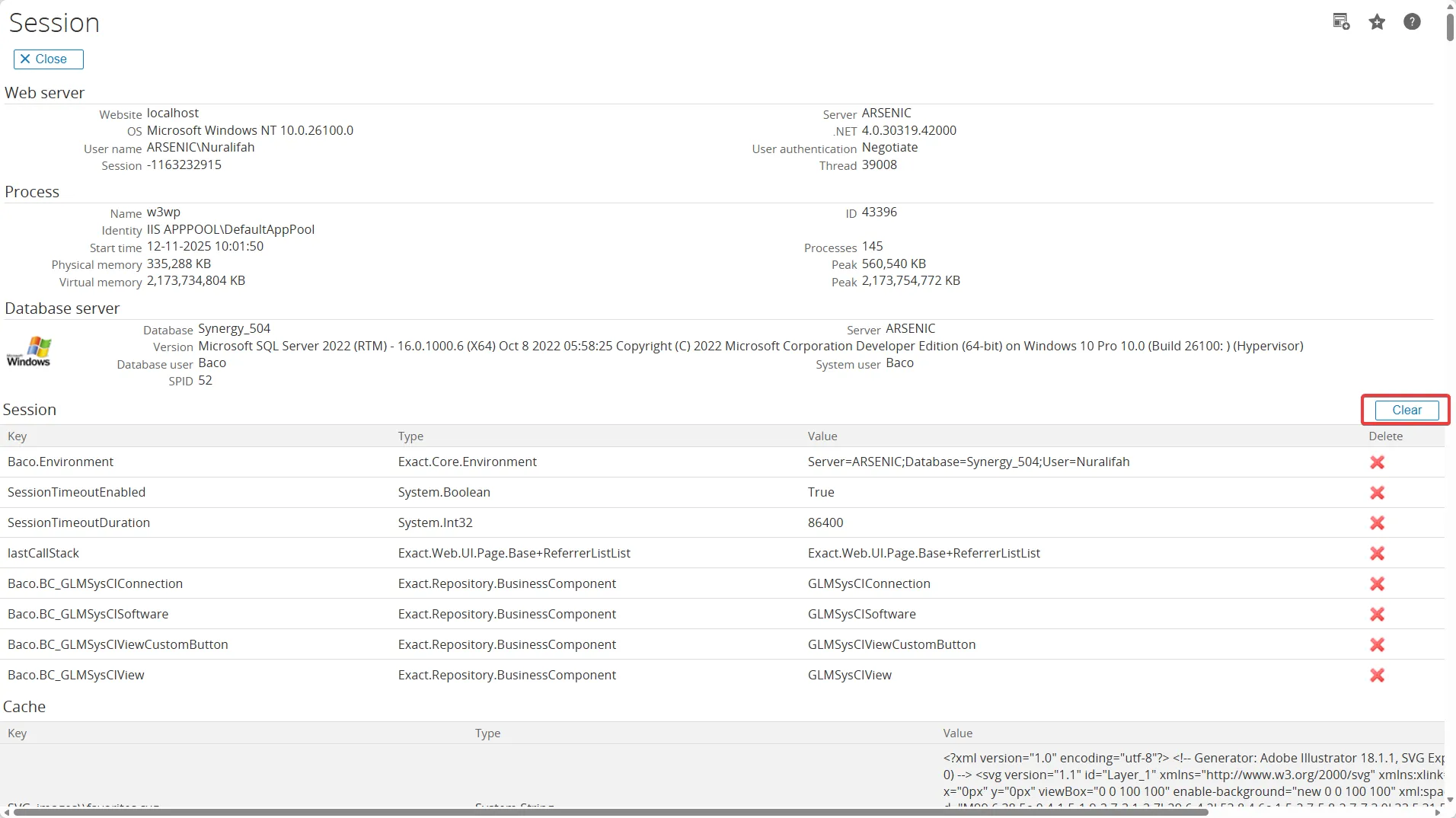Add page to favorites with star icon
The width and height of the screenshot is (1456, 818).
pos(1377,22)
